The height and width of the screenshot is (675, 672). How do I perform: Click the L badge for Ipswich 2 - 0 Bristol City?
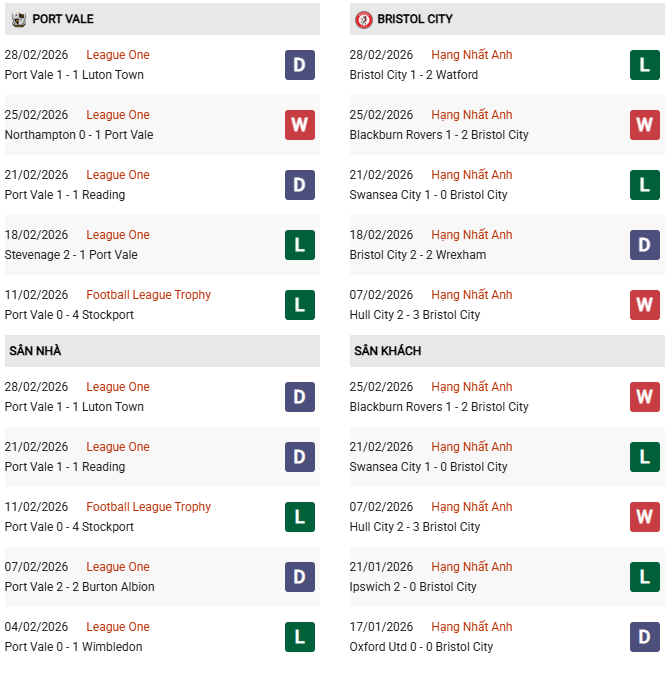click(x=645, y=577)
